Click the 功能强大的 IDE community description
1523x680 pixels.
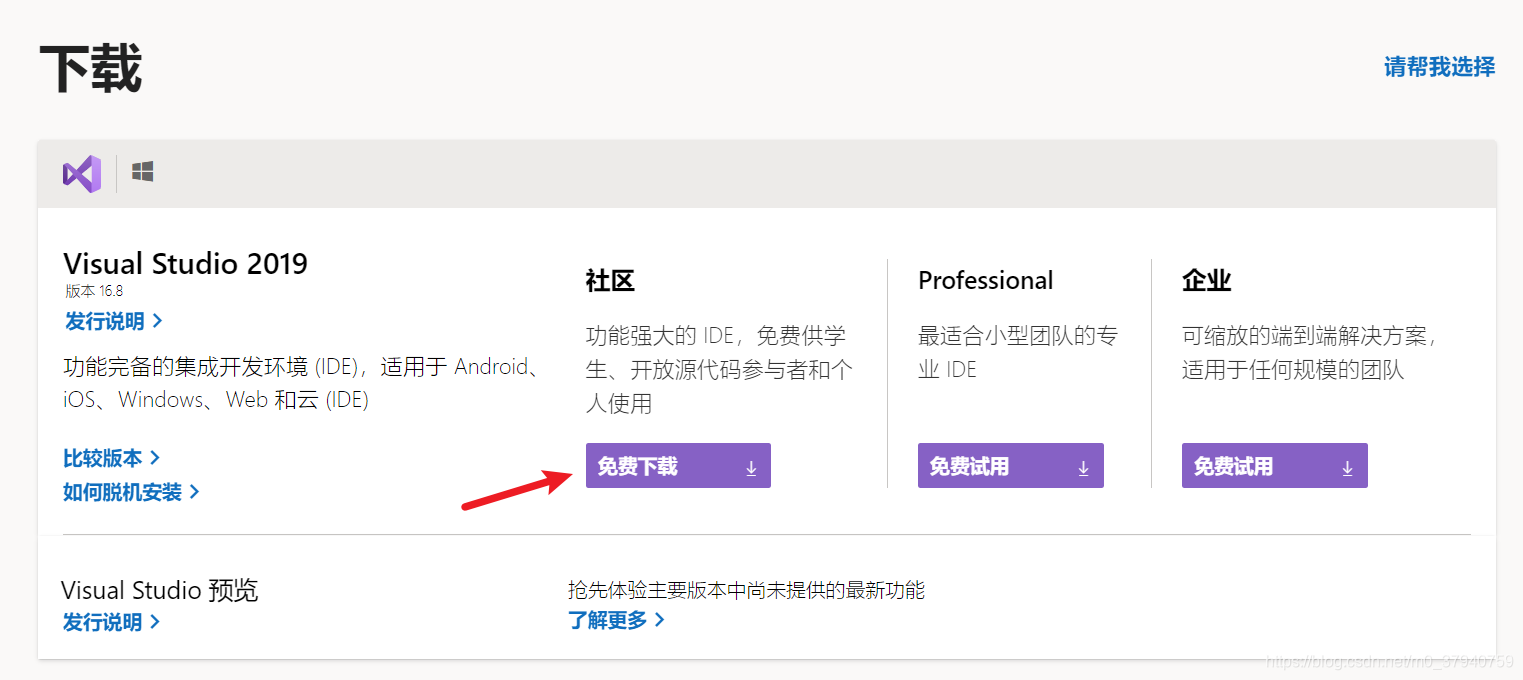pyautogui.click(x=720, y=370)
